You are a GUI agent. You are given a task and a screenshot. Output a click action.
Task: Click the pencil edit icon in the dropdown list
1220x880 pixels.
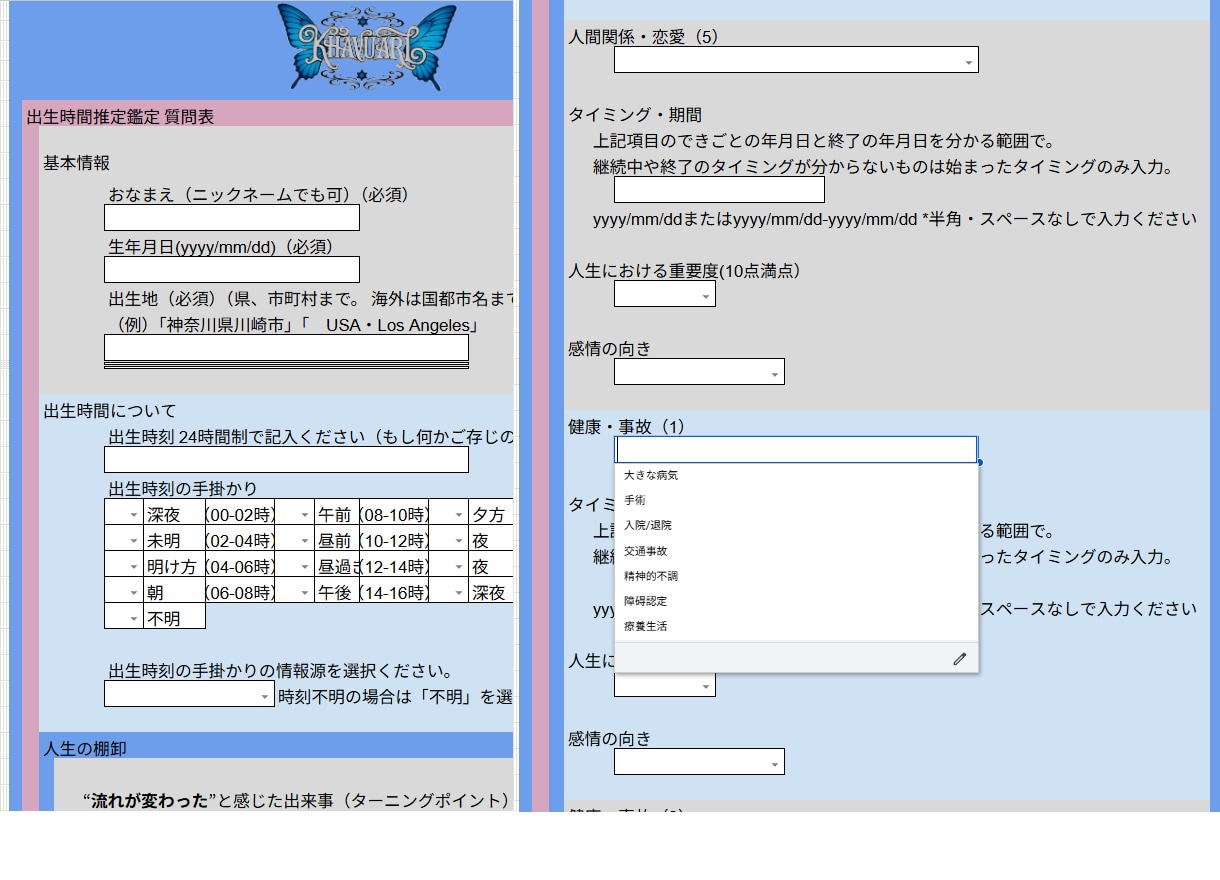959,658
